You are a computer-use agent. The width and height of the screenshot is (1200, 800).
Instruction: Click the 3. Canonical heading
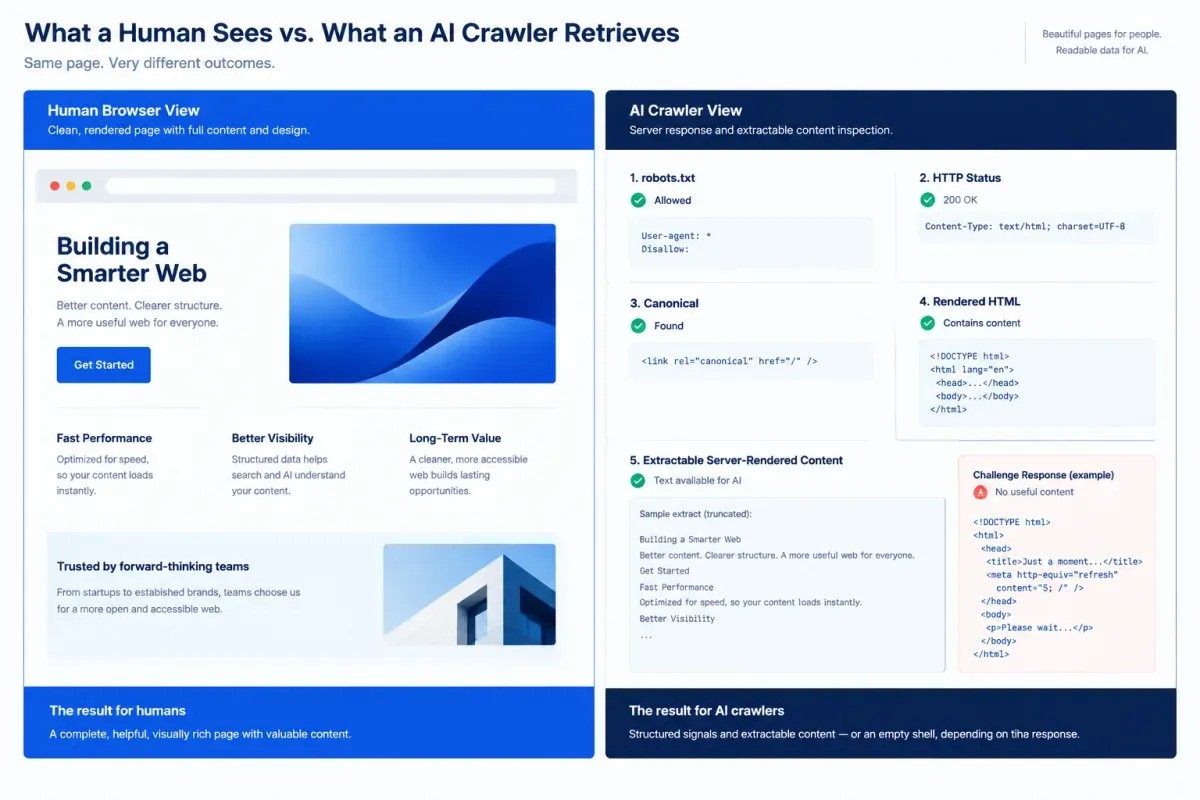coord(664,303)
